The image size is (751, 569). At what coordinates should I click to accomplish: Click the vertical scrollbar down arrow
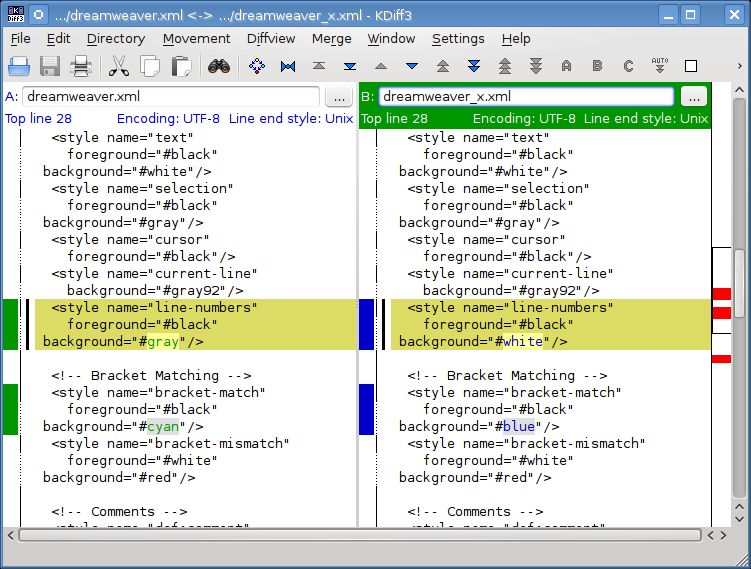pyautogui.click(x=740, y=519)
